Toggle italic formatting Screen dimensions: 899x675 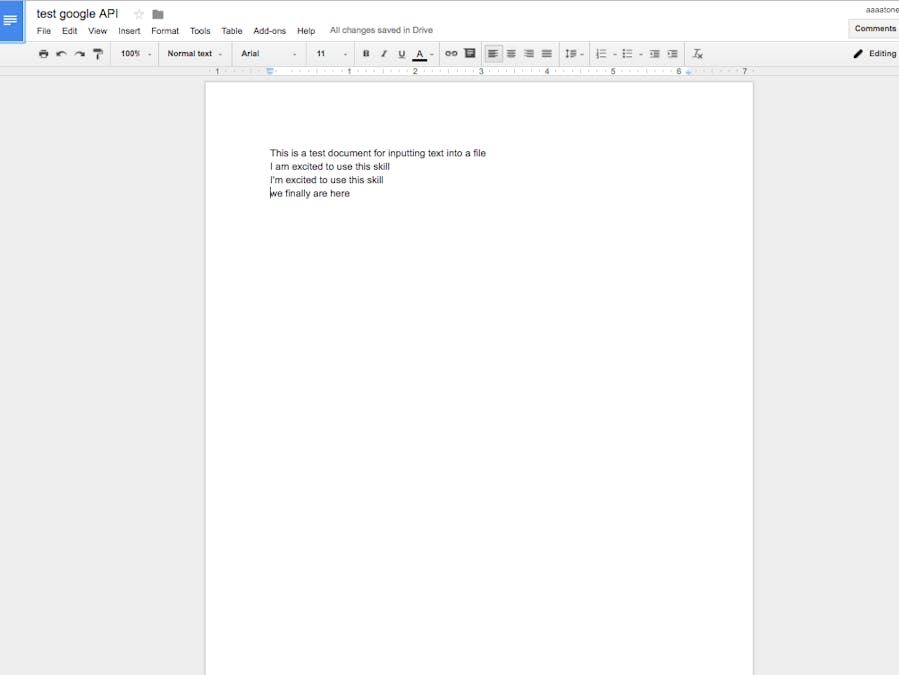(384, 54)
